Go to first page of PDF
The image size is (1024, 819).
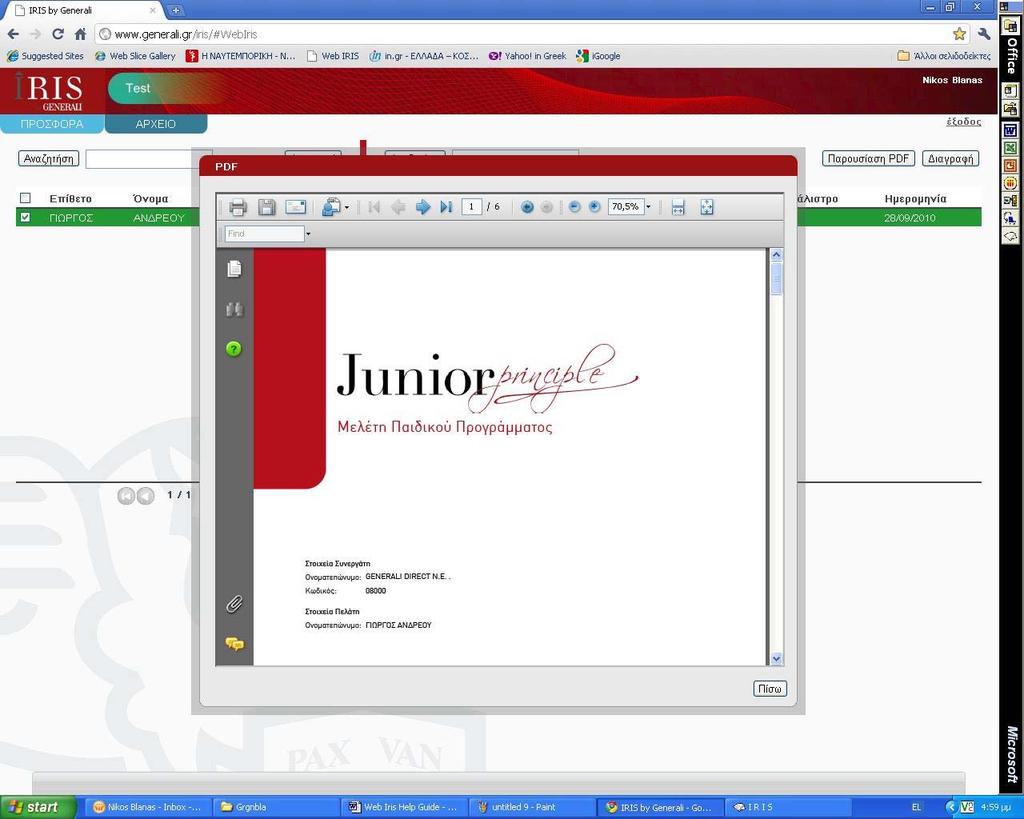click(x=374, y=208)
